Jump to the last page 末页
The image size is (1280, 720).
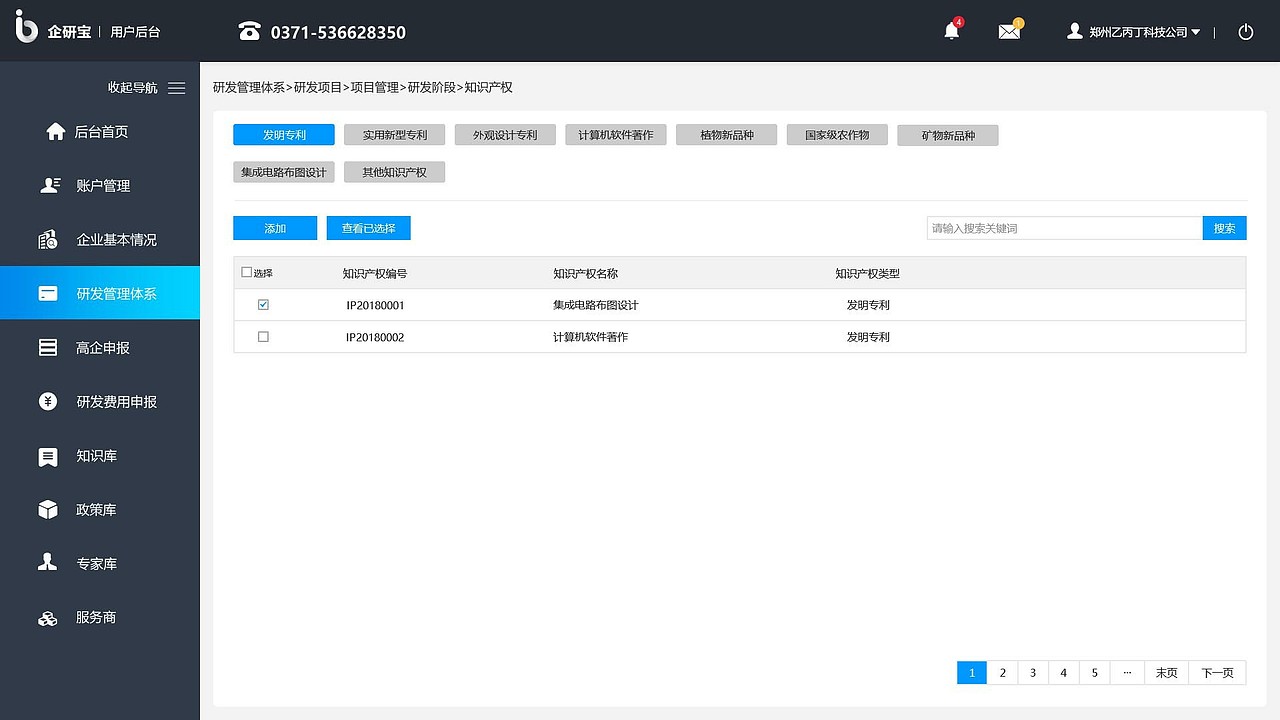1167,673
